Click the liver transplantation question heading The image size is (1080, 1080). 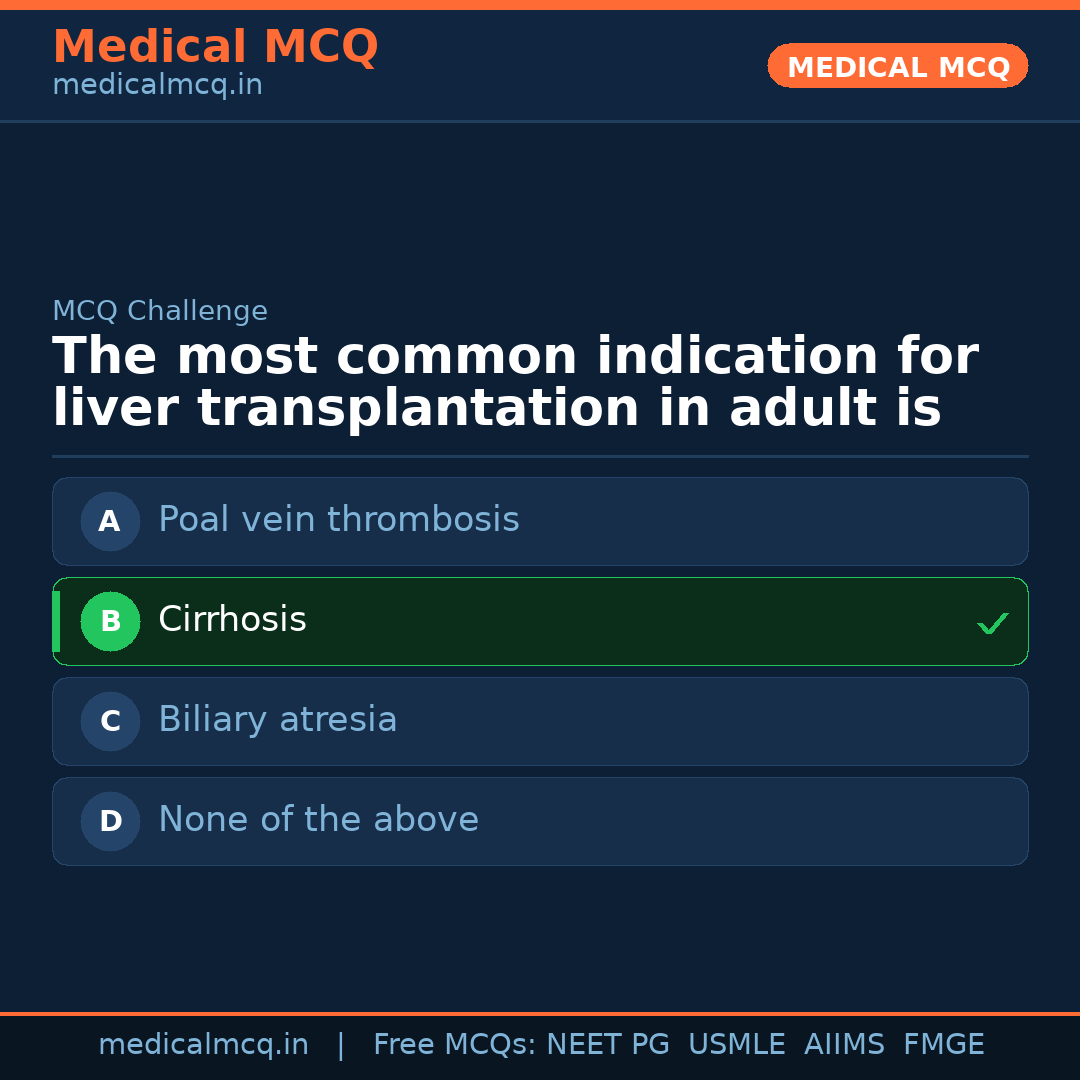(515, 383)
